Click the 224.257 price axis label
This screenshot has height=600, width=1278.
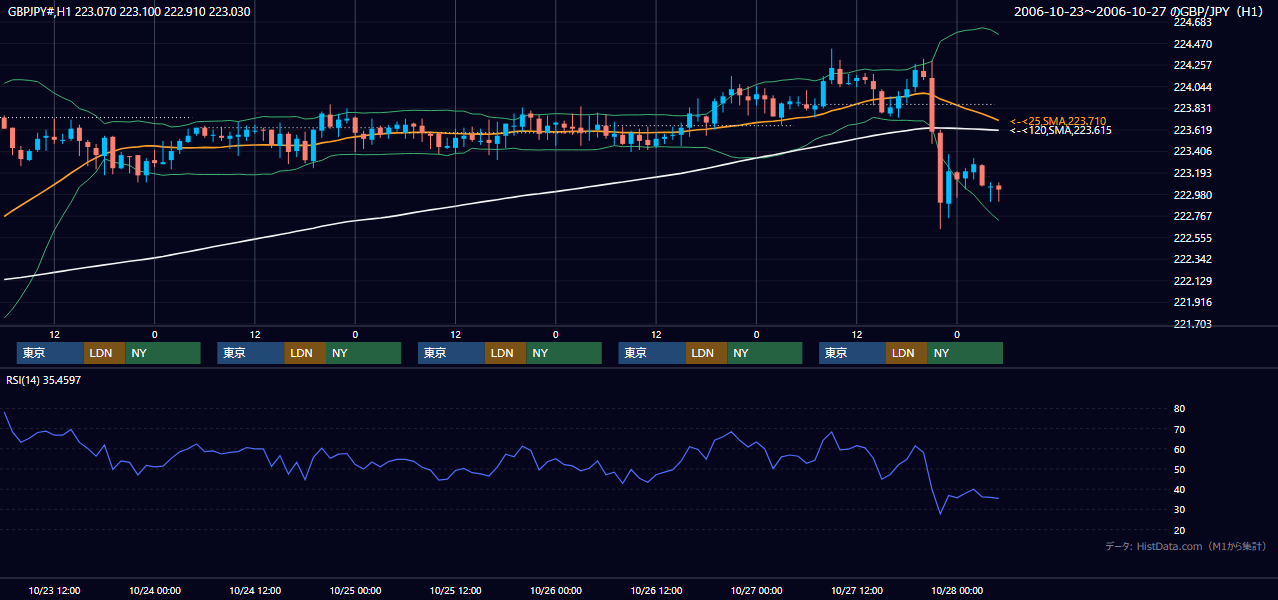click(1192, 65)
